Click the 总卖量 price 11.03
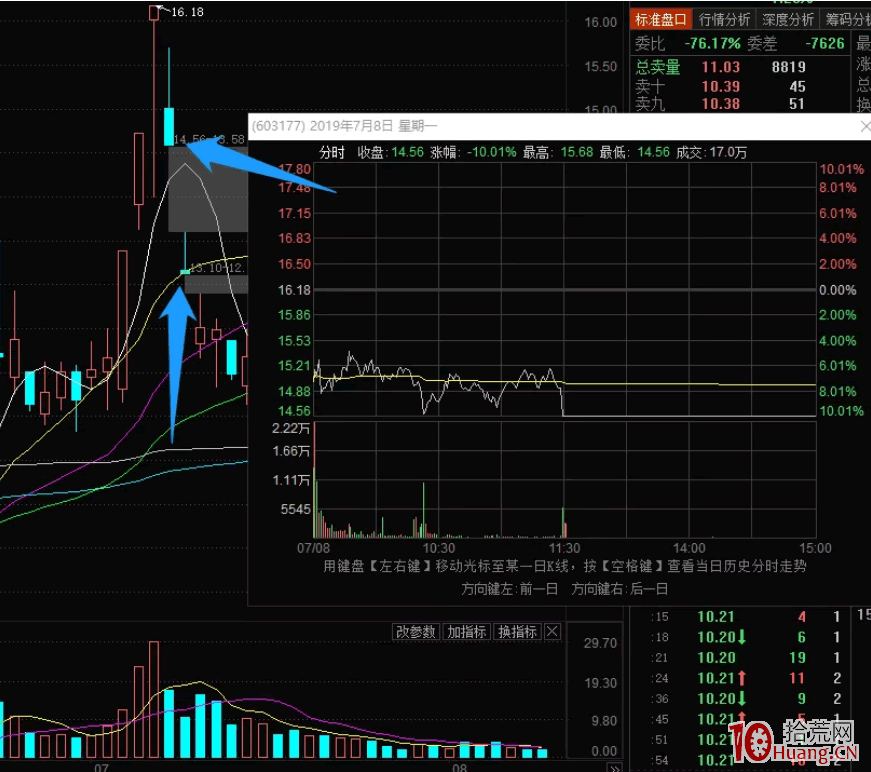871x772 pixels. (720, 67)
